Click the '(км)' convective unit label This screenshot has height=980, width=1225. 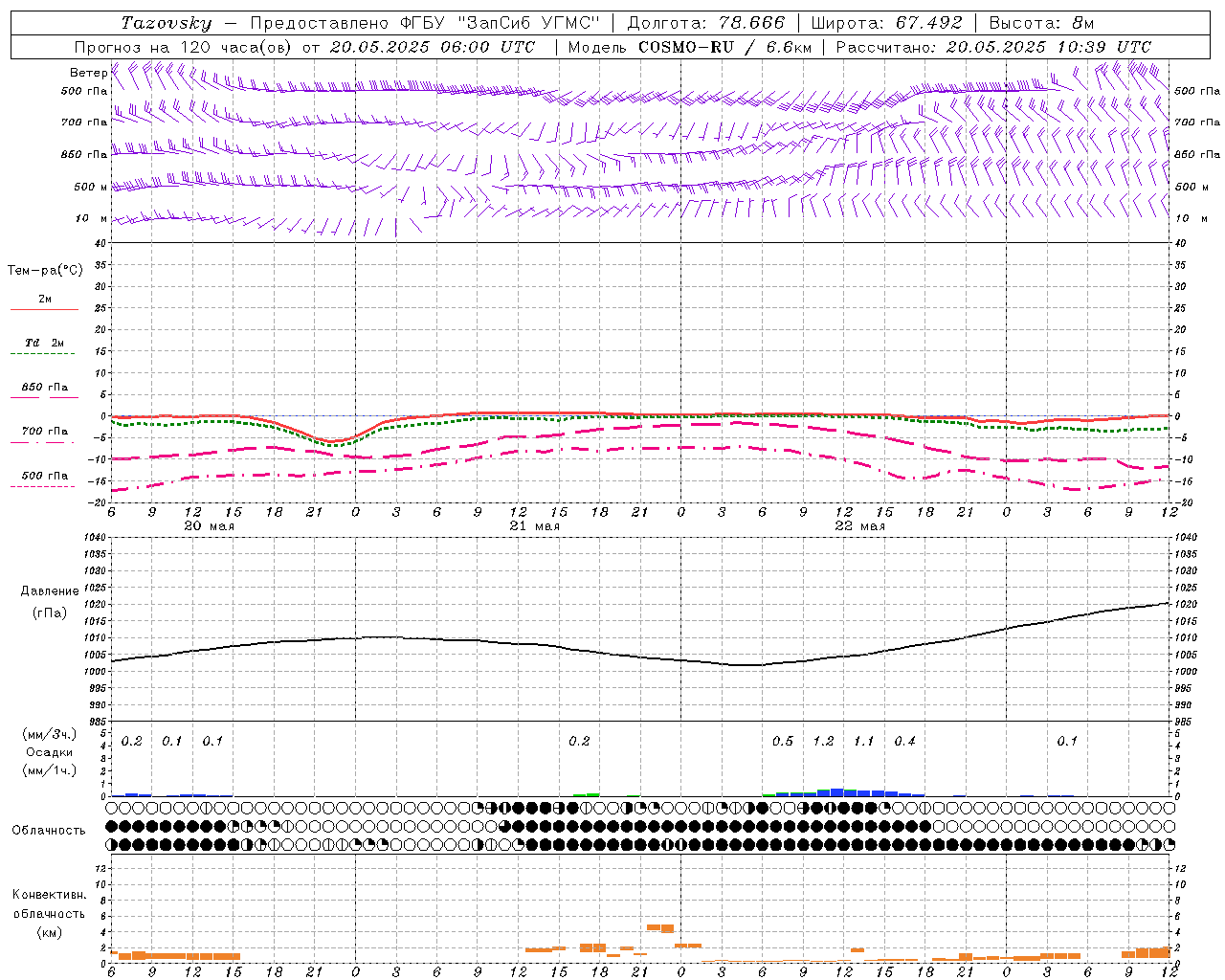[x=49, y=932]
